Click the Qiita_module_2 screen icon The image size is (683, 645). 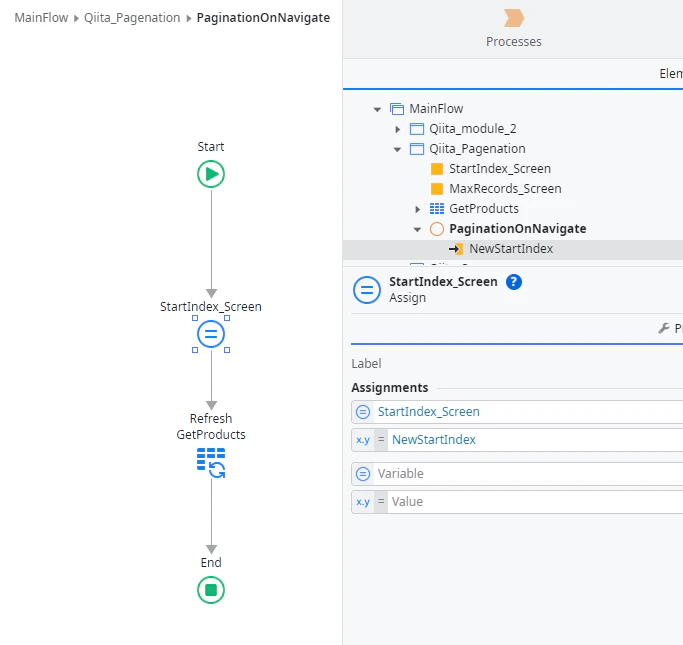pos(417,129)
